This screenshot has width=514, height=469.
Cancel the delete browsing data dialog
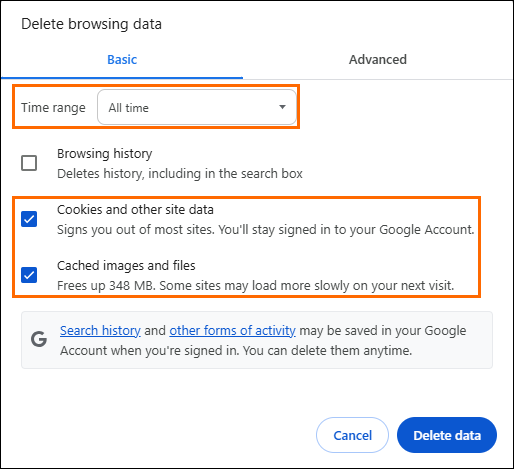pyautogui.click(x=352, y=435)
